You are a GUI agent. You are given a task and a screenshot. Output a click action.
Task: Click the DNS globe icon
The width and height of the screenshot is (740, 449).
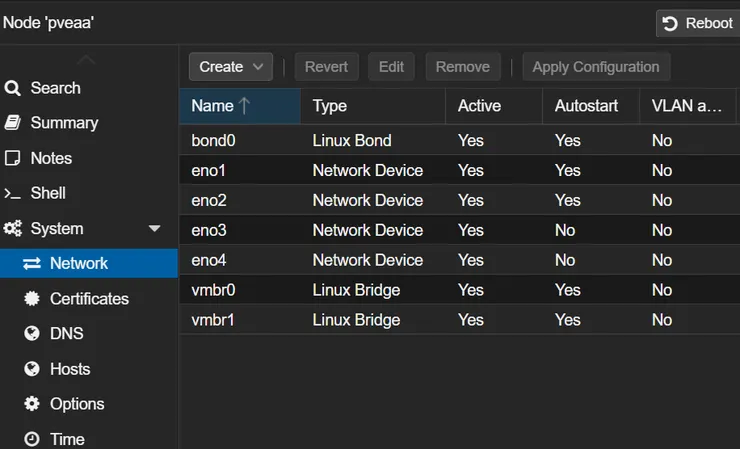point(32,333)
